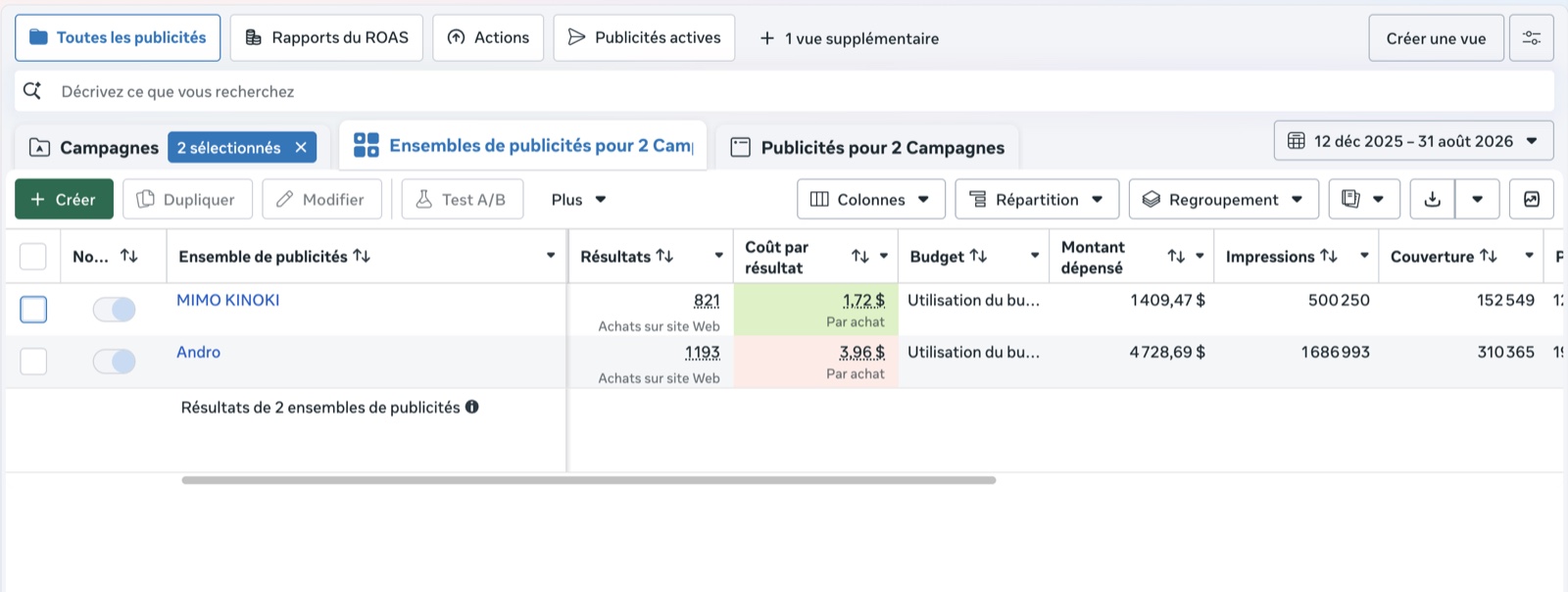Image resolution: width=1568 pixels, height=592 pixels.
Task: Toggle off the MIMO KINOKI ad set
Action: 115,310
